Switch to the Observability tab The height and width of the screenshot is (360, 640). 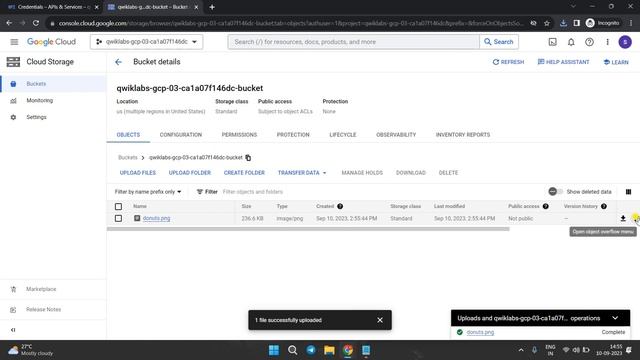396,135
